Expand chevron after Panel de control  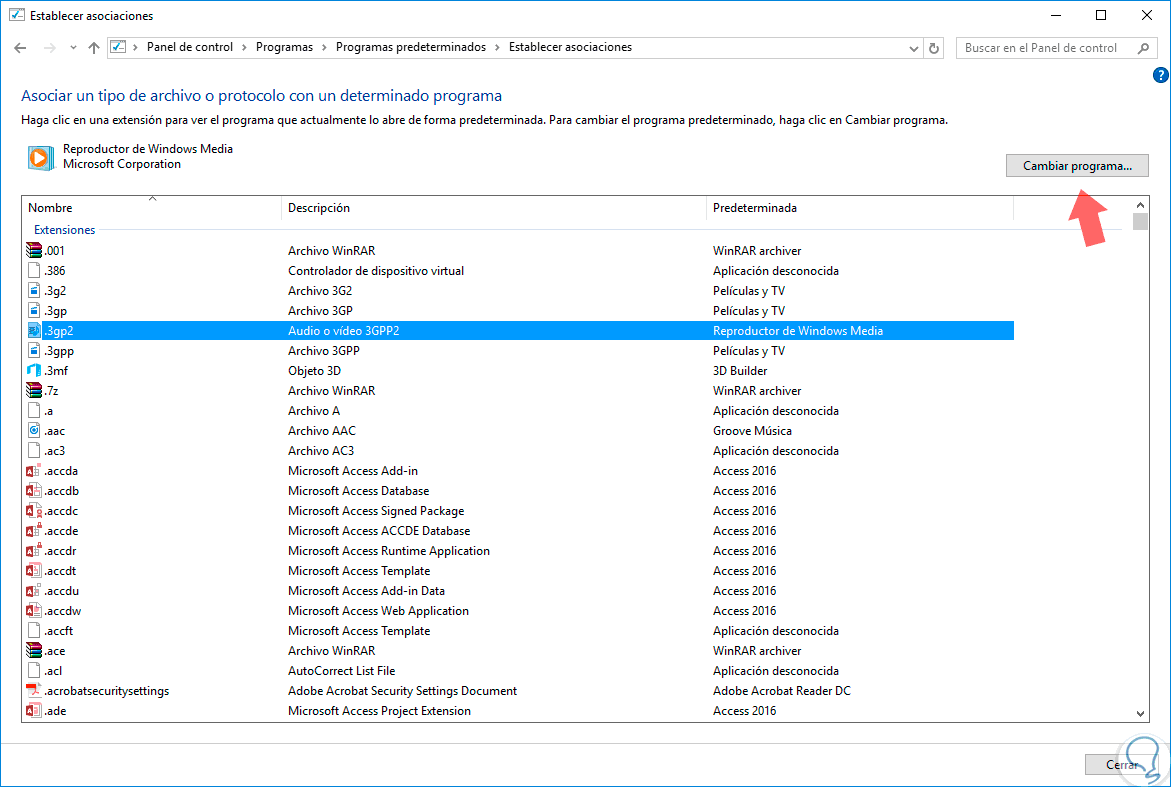tap(244, 47)
